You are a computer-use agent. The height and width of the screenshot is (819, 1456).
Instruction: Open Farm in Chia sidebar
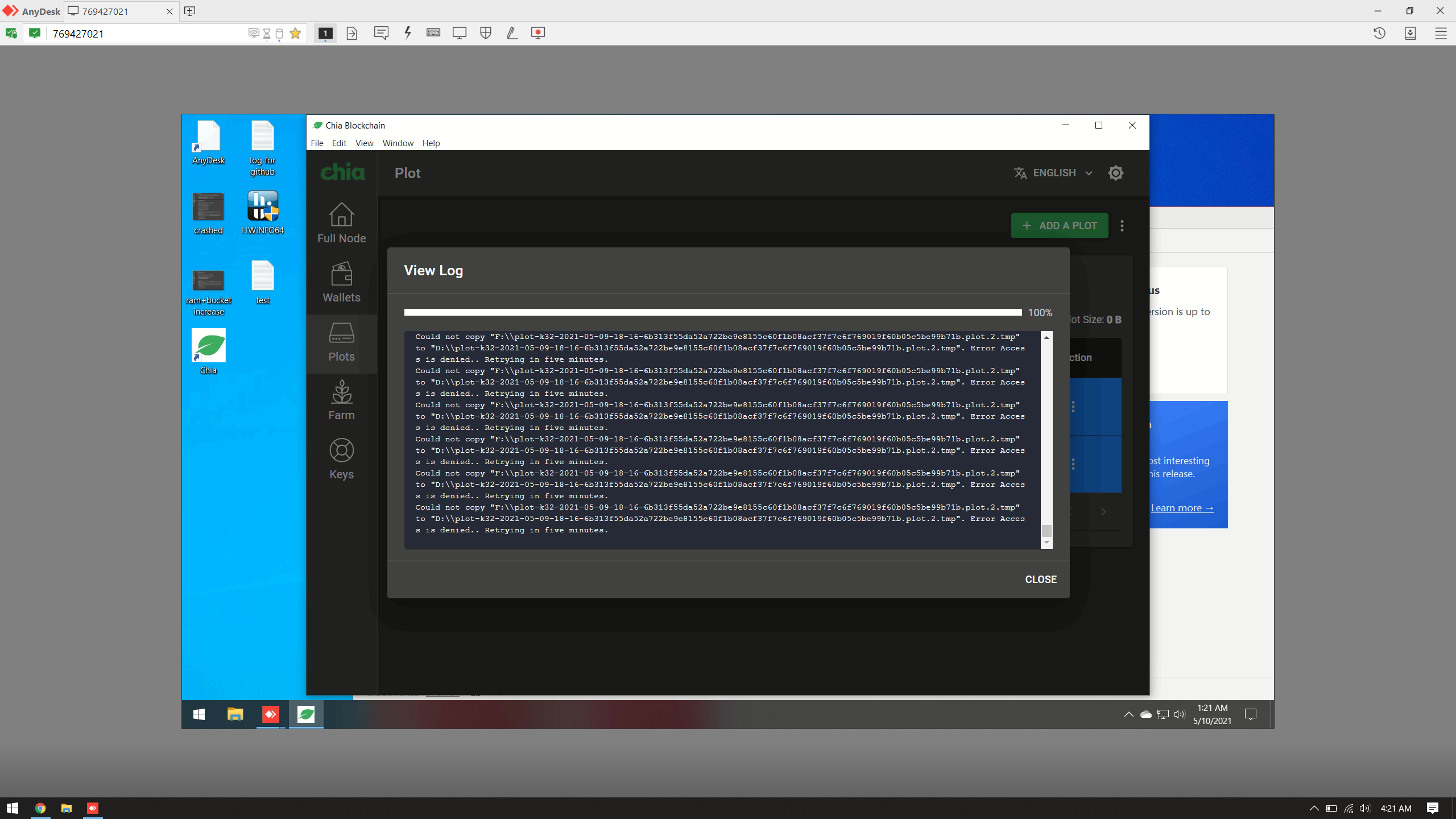coord(341,401)
